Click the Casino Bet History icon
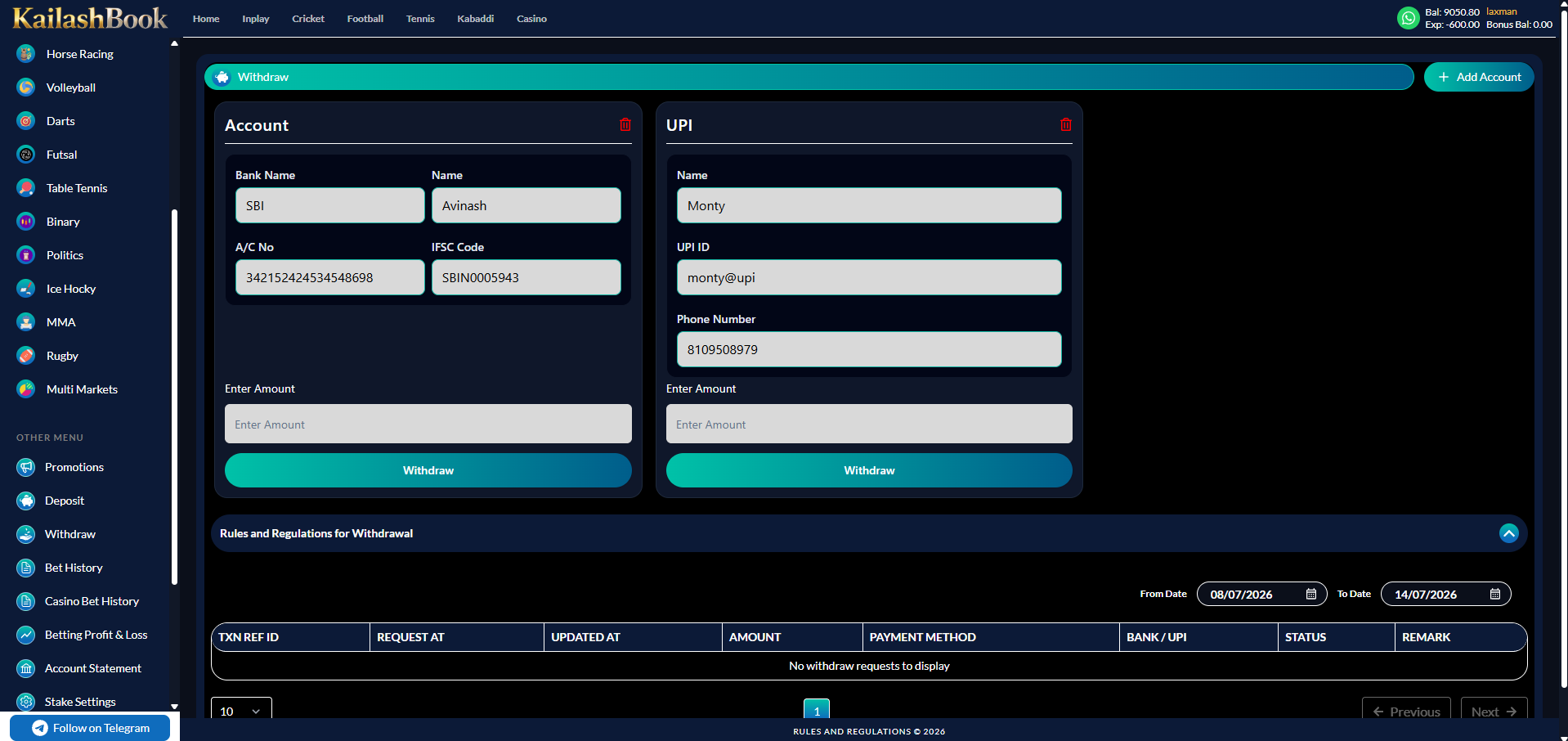 click(x=26, y=601)
